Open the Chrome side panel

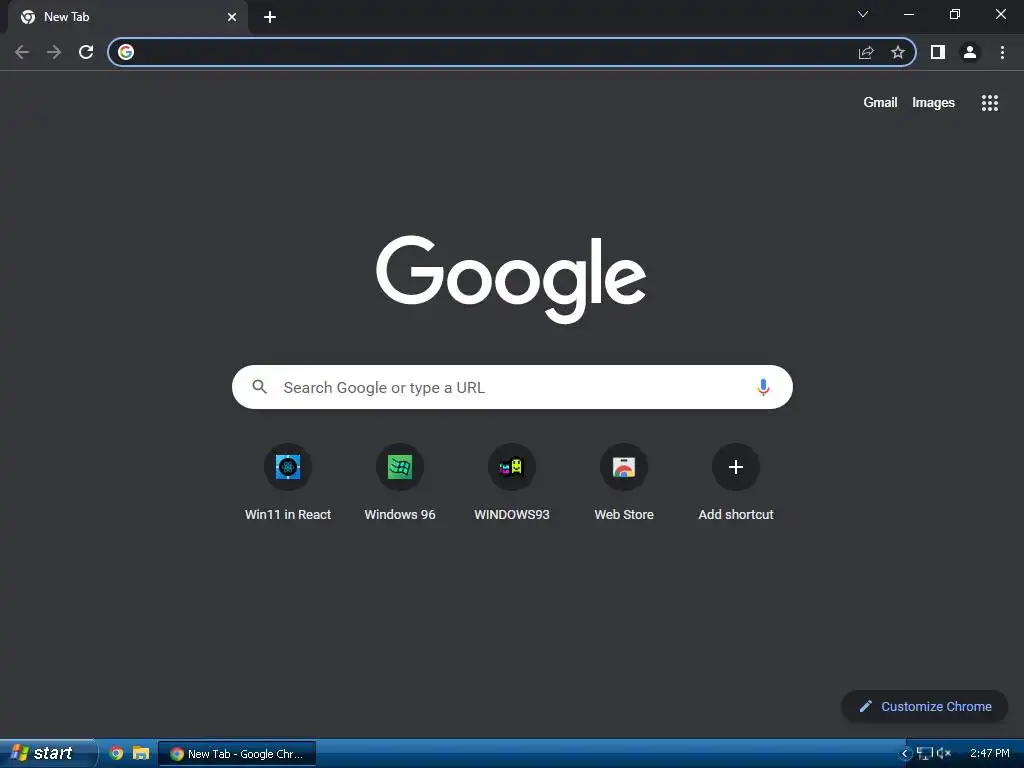pos(938,52)
